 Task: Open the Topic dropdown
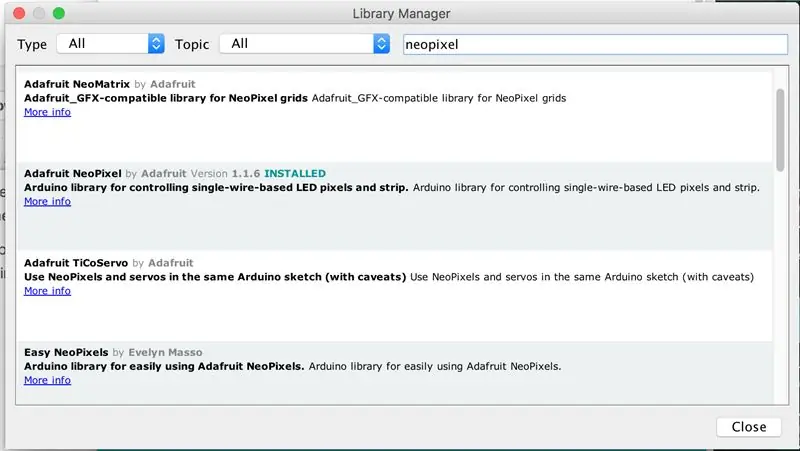[x=305, y=44]
